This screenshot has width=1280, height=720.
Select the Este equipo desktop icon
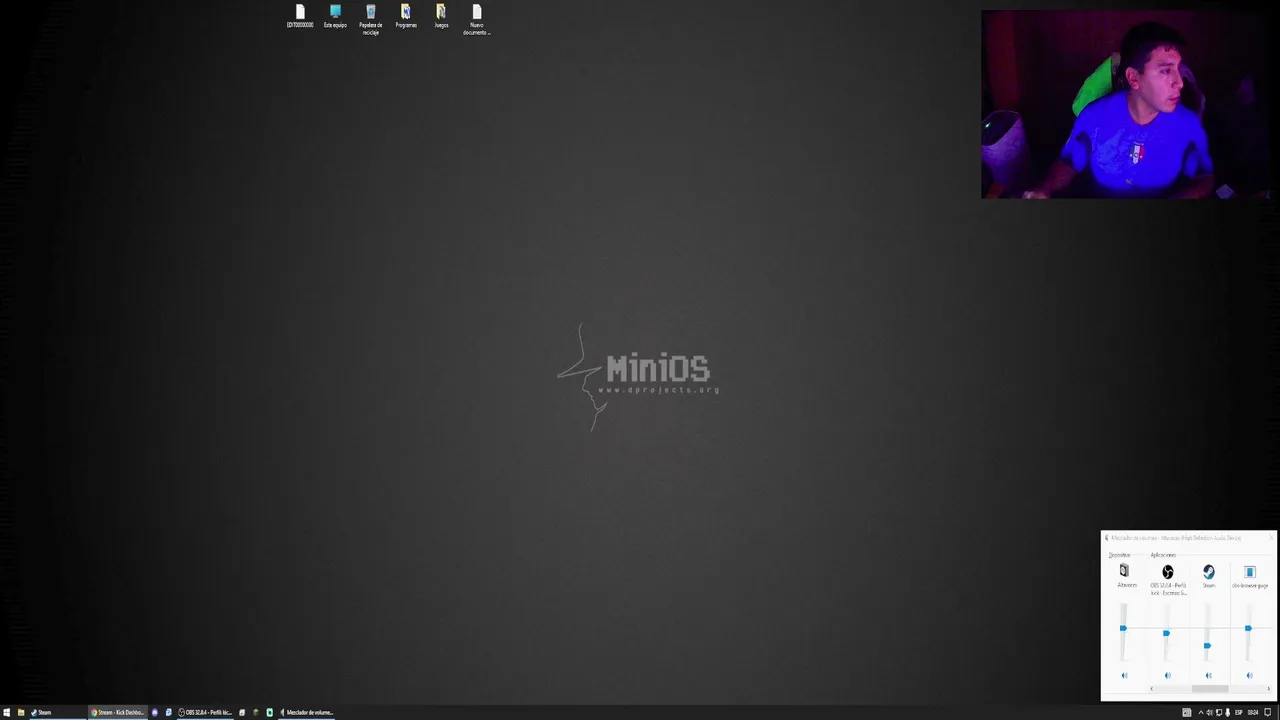pos(335,17)
